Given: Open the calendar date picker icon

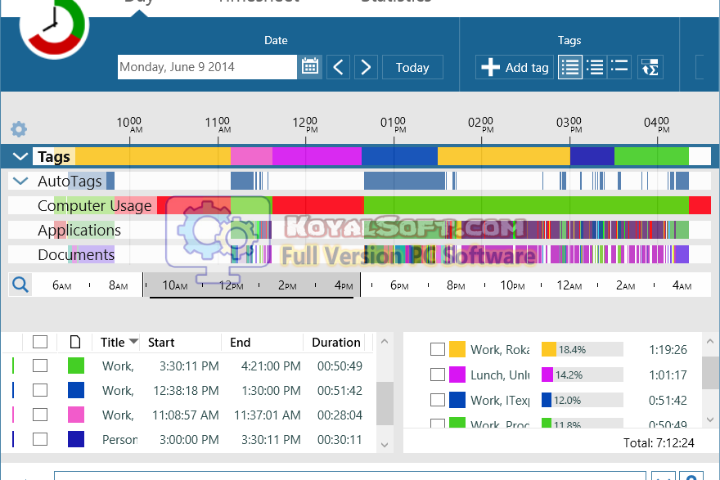Looking at the screenshot, I should tap(310, 67).
